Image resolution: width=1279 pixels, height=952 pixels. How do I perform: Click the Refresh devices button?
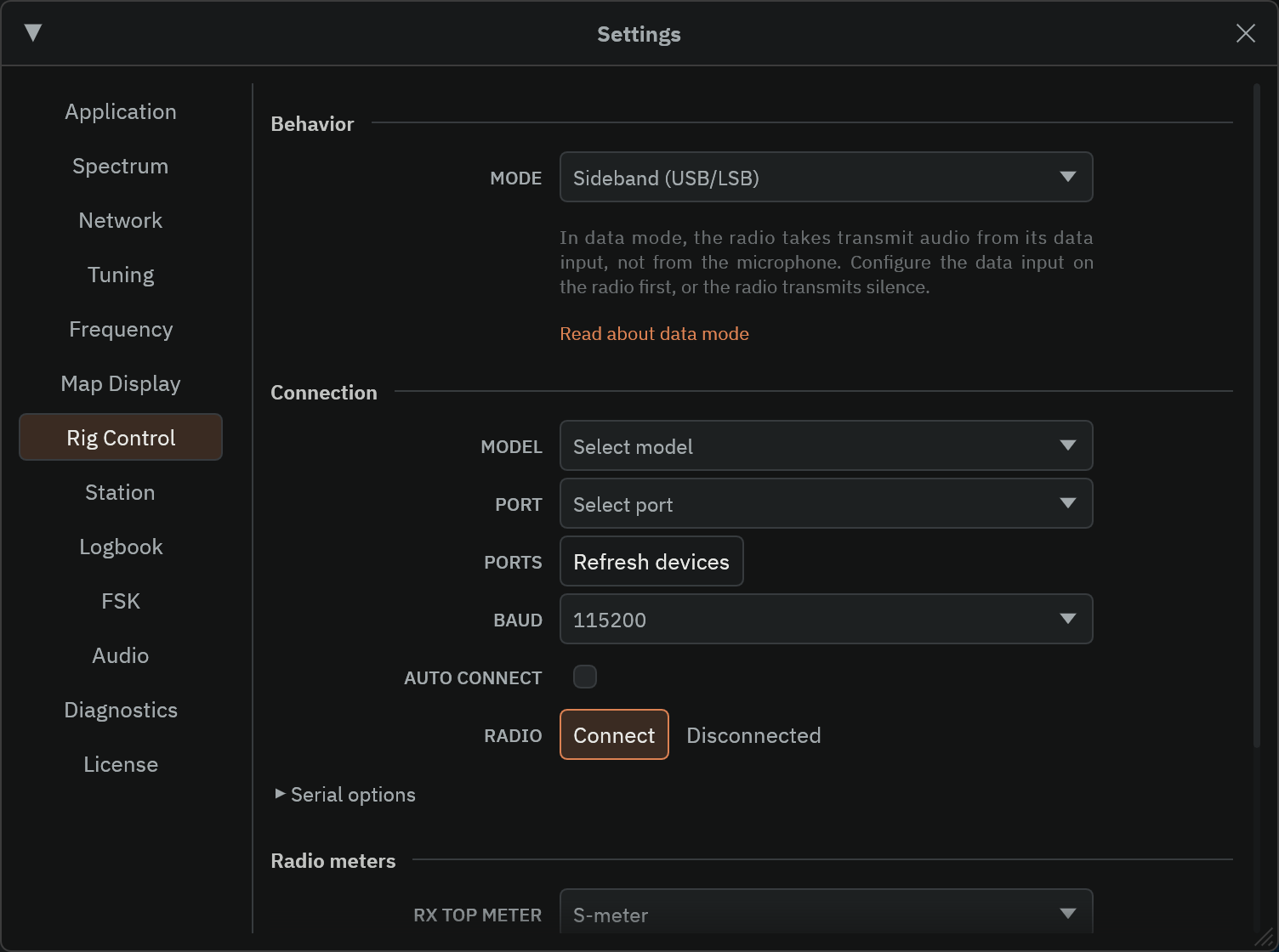(x=651, y=561)
